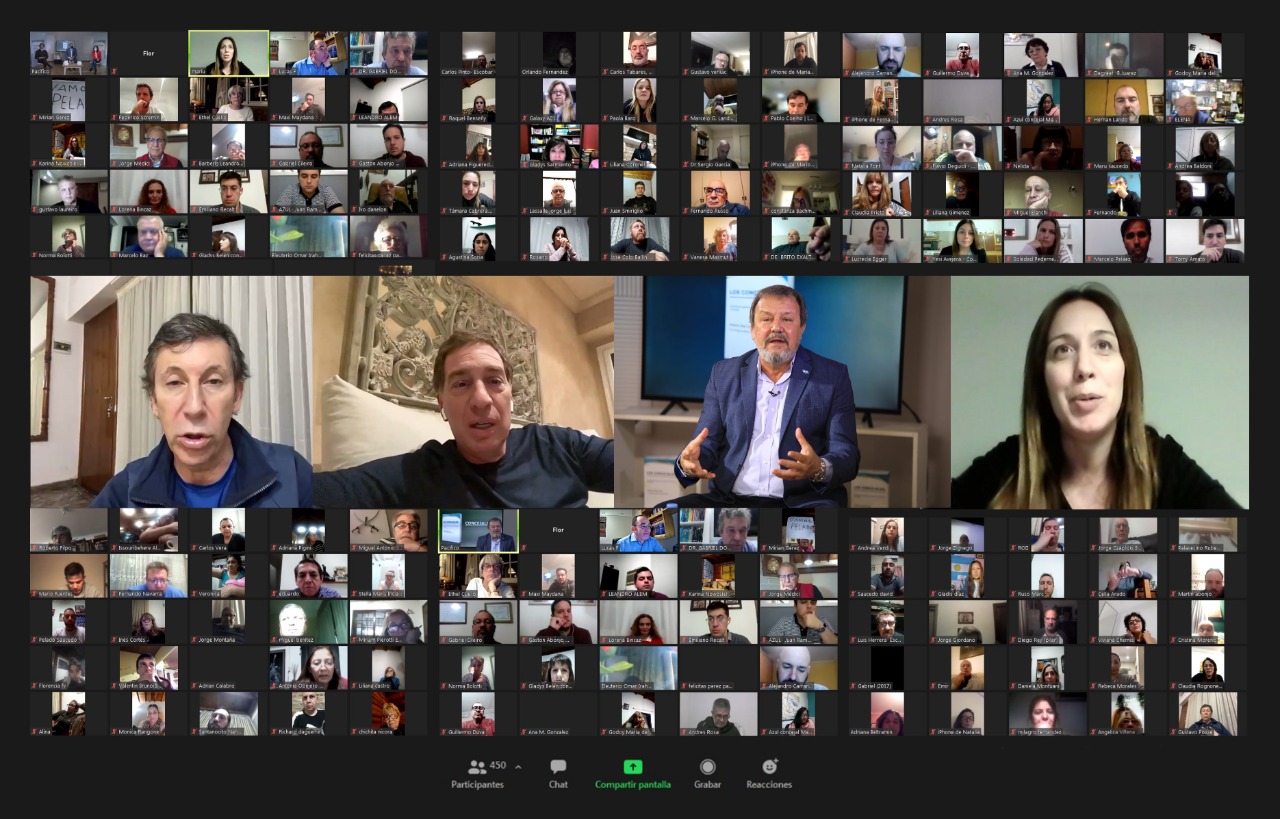The width and height of the screenshot is (1280, 819).
Task: Expand the chevron next to Participantes
Action: point(518,766)
